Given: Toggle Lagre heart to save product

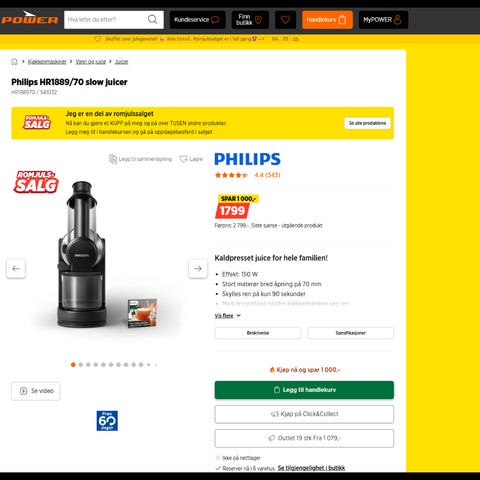Looking at the screenshot, I should 191,159.
